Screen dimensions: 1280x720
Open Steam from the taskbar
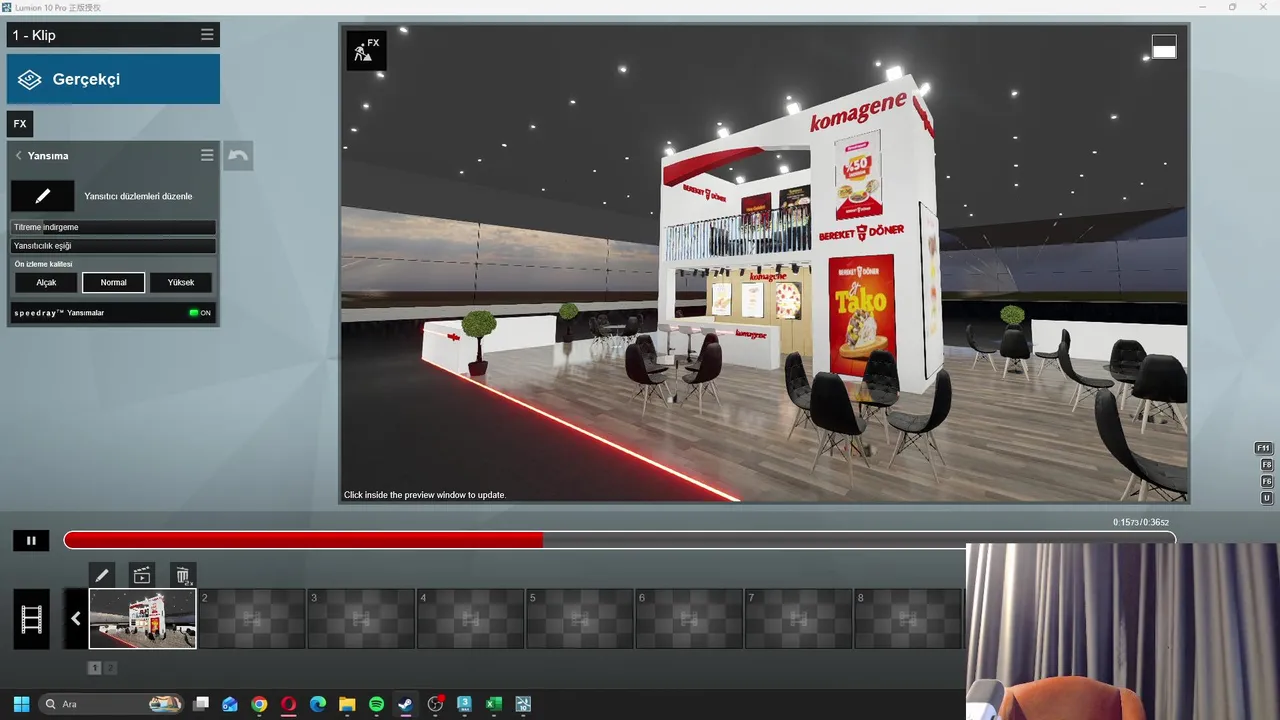point(405,704)
